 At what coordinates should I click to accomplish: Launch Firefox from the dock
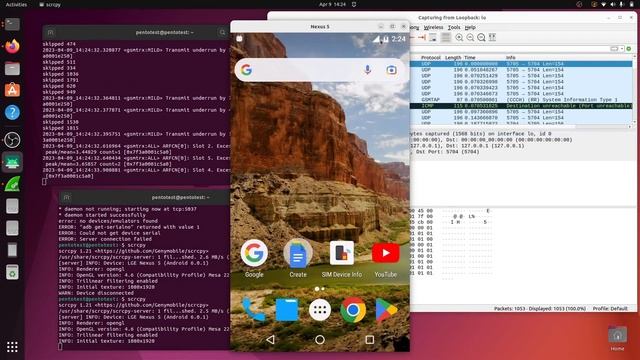12,46
